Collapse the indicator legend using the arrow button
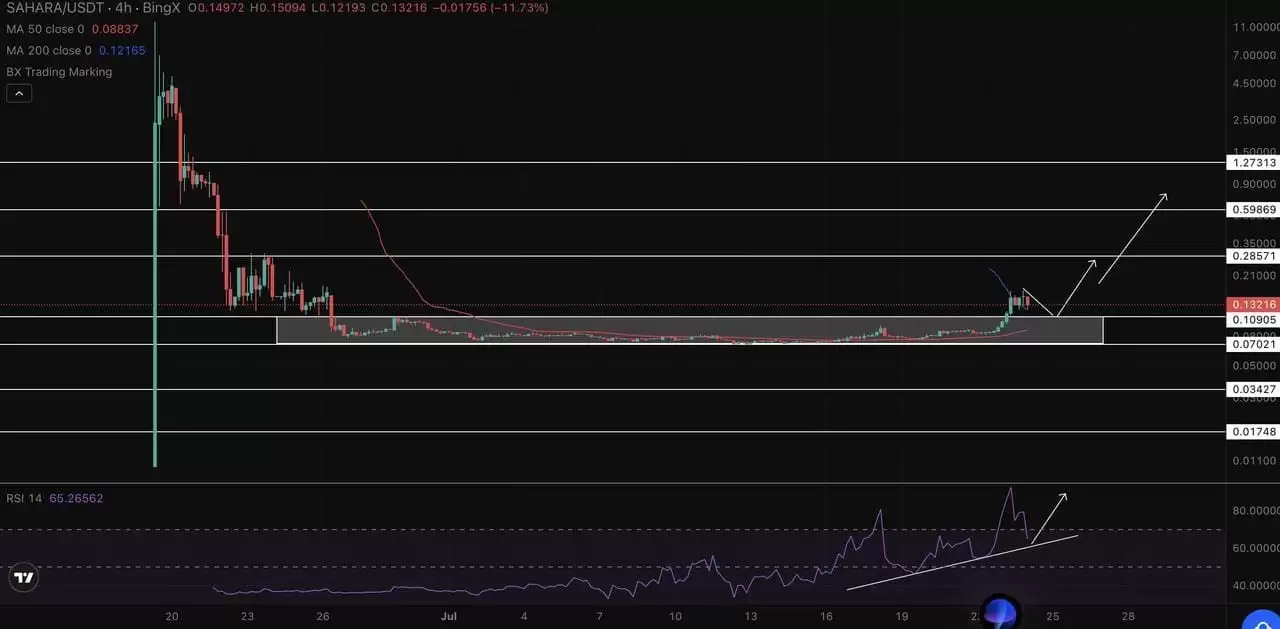 point(18,92)
